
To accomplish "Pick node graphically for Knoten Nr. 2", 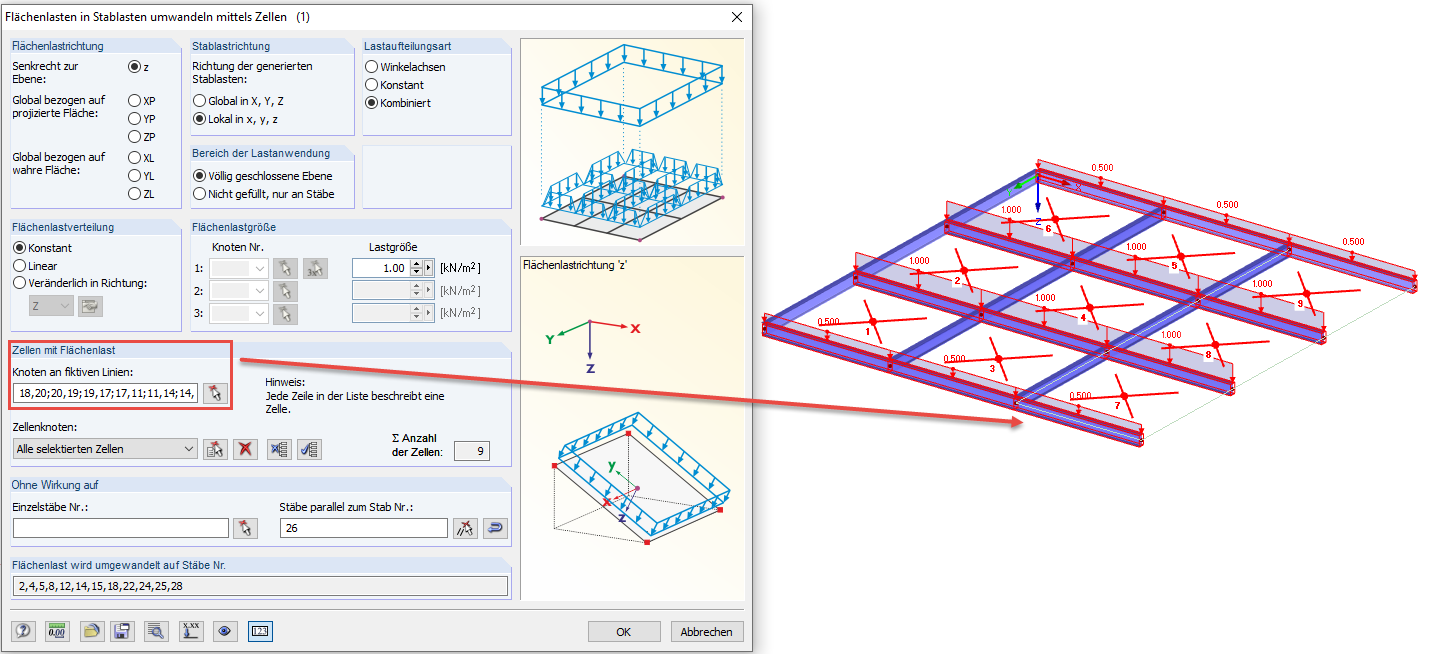I will pos(285,291).
